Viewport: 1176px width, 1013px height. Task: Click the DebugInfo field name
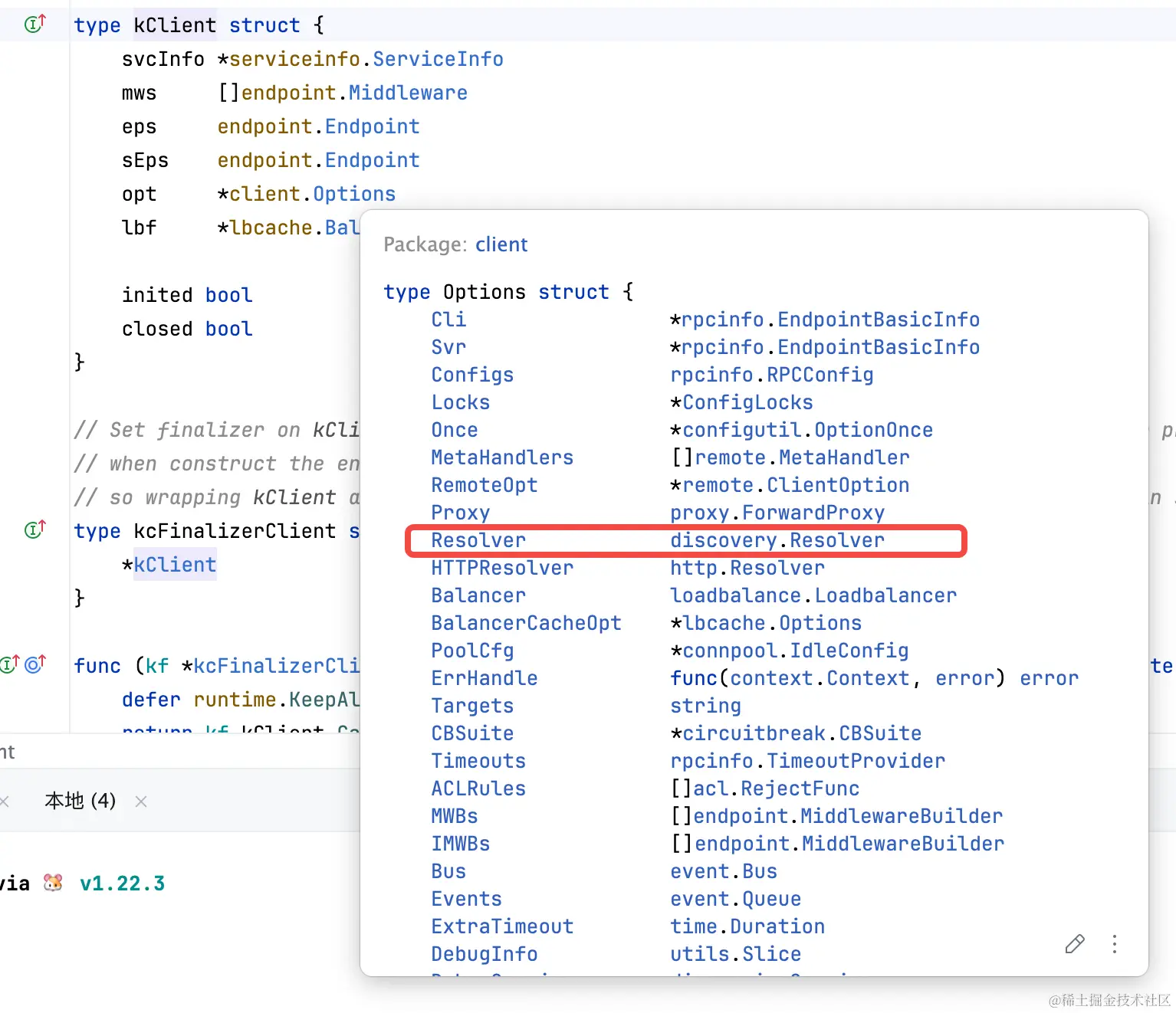coord(485,954)
